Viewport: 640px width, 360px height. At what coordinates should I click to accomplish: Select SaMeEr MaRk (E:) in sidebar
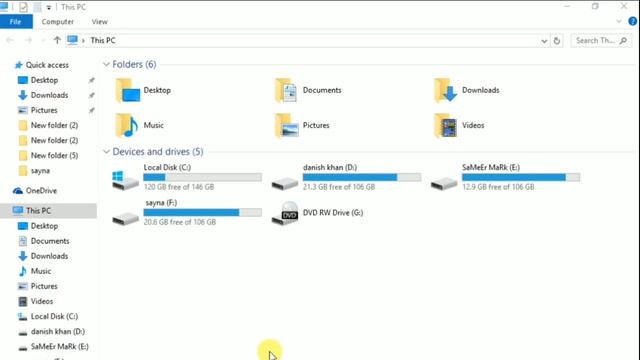[53, 347]
